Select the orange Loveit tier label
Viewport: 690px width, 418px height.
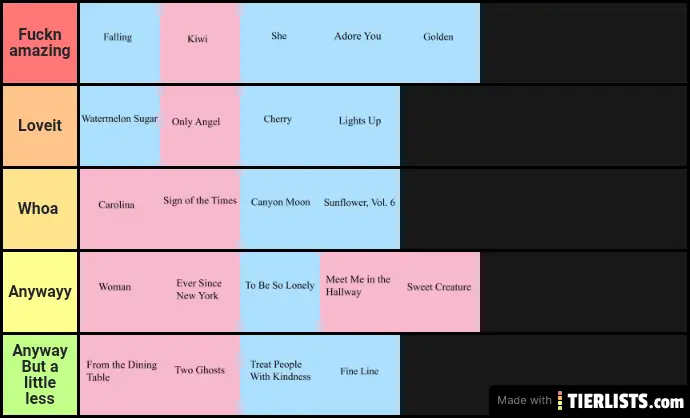click(x=40, y=126)
